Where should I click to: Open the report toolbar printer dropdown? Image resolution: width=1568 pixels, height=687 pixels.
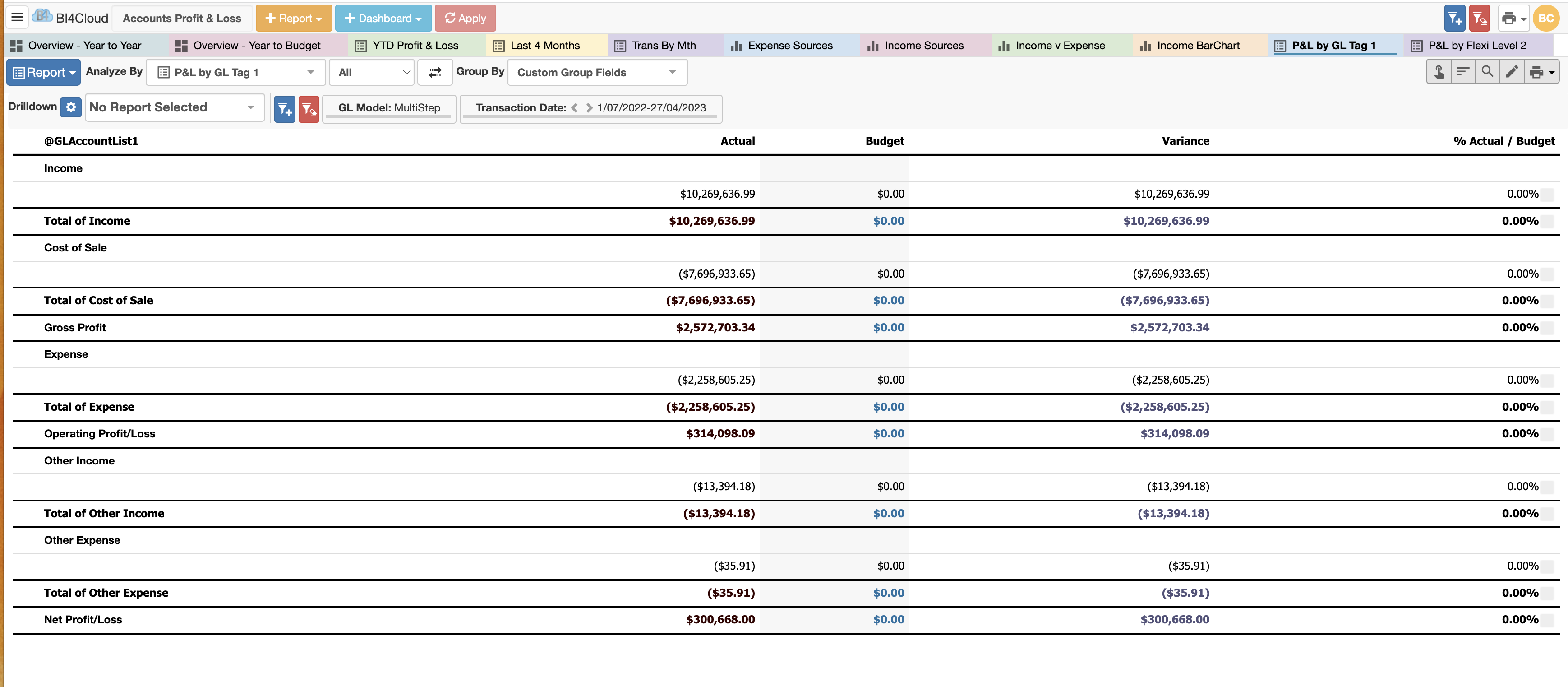[x=1542, y=72]
